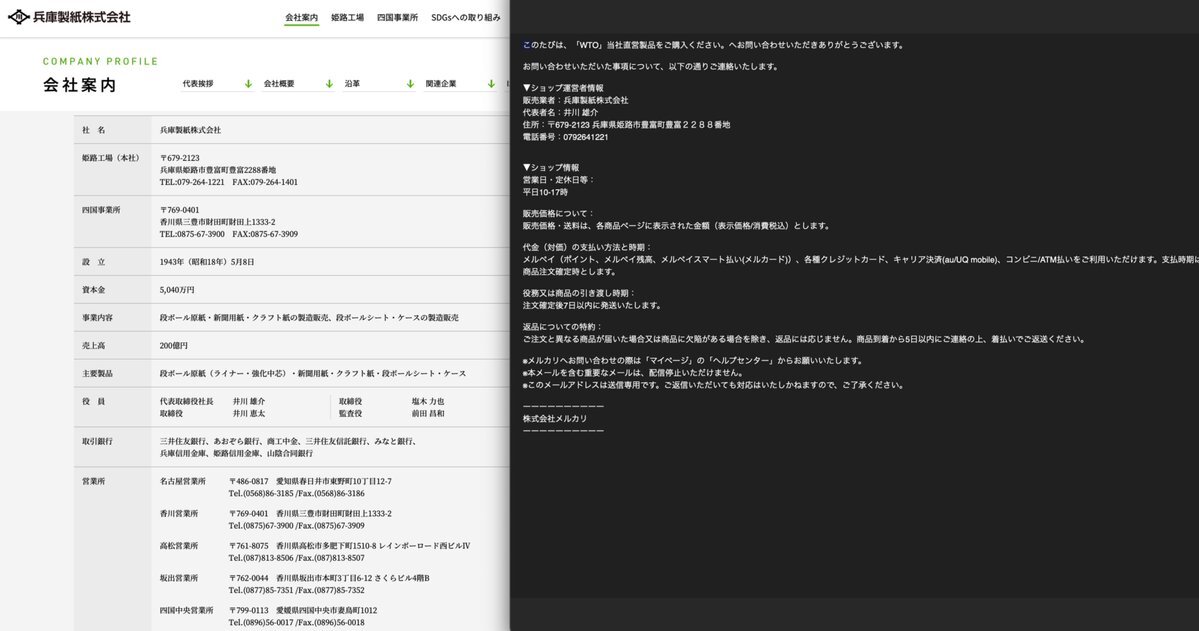The height and width of the screenshot is (631, 1199).
Task: Open the 会社案内 item in the top navigation
Action: [x=301, y=18]
